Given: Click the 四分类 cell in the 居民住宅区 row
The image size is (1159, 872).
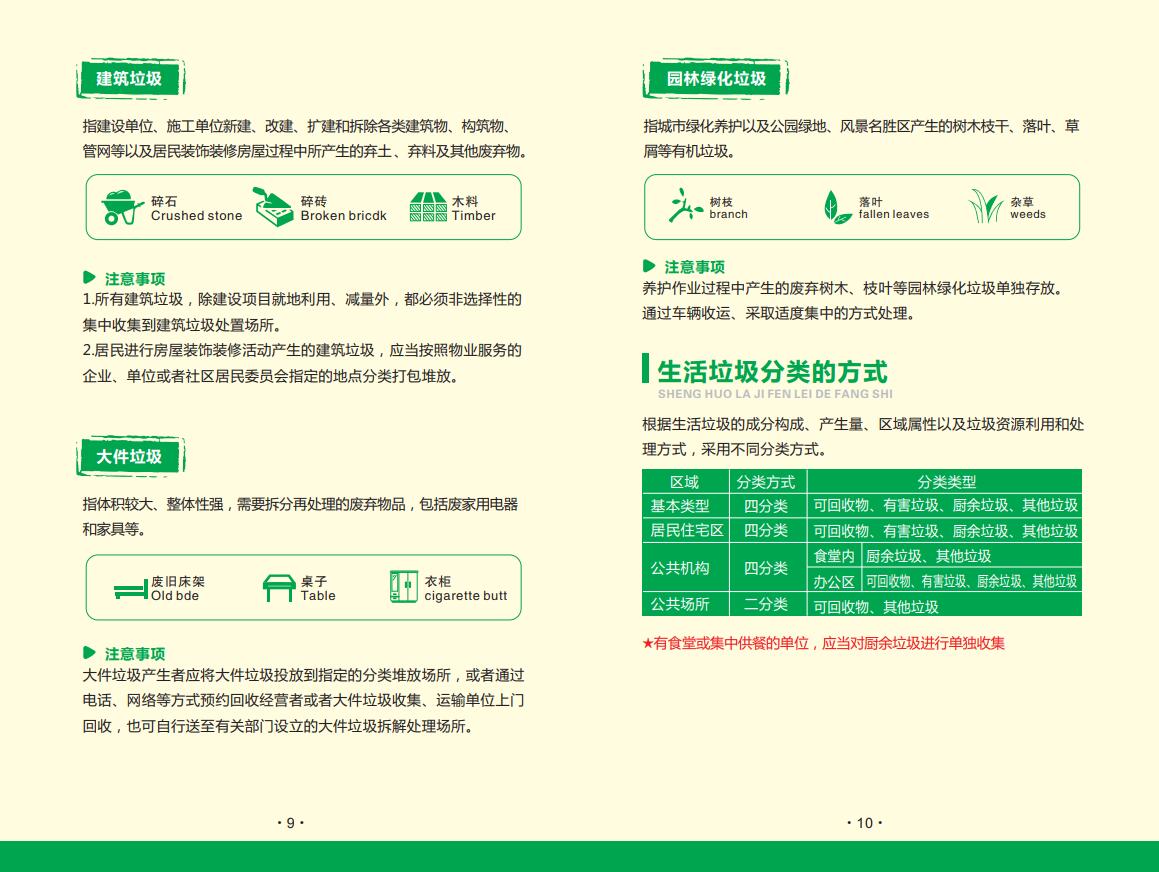Looking at the screenshot, I should pos(767,531).
